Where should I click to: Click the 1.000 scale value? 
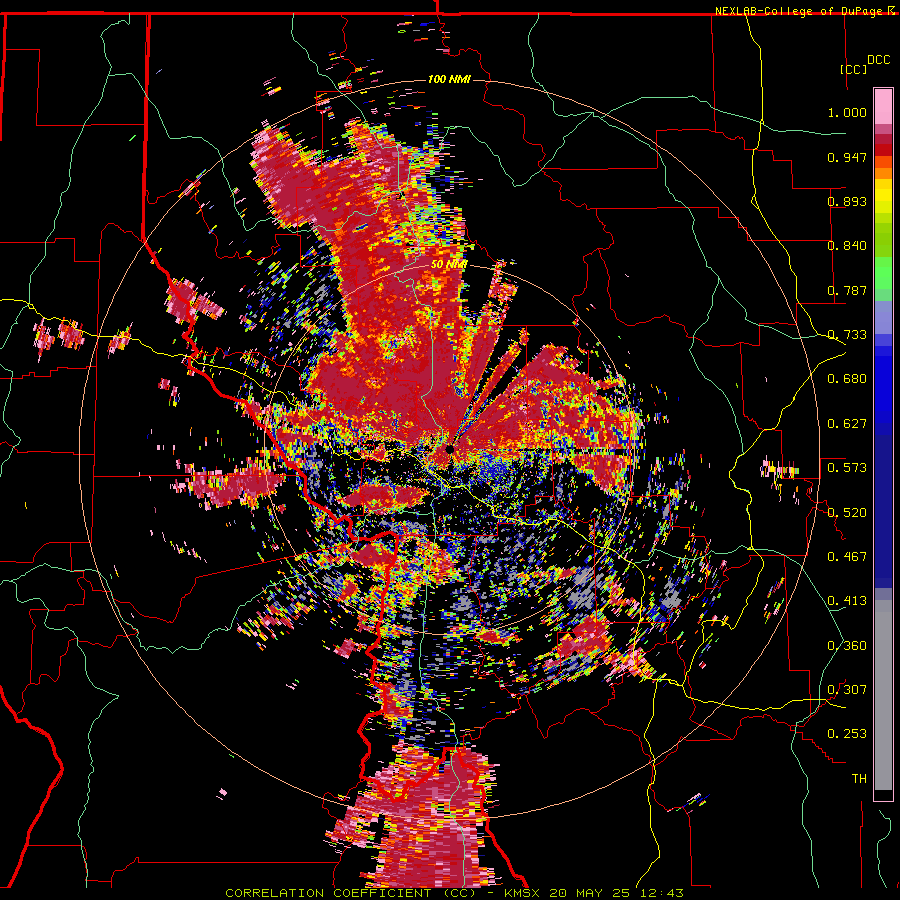point(847,112)
